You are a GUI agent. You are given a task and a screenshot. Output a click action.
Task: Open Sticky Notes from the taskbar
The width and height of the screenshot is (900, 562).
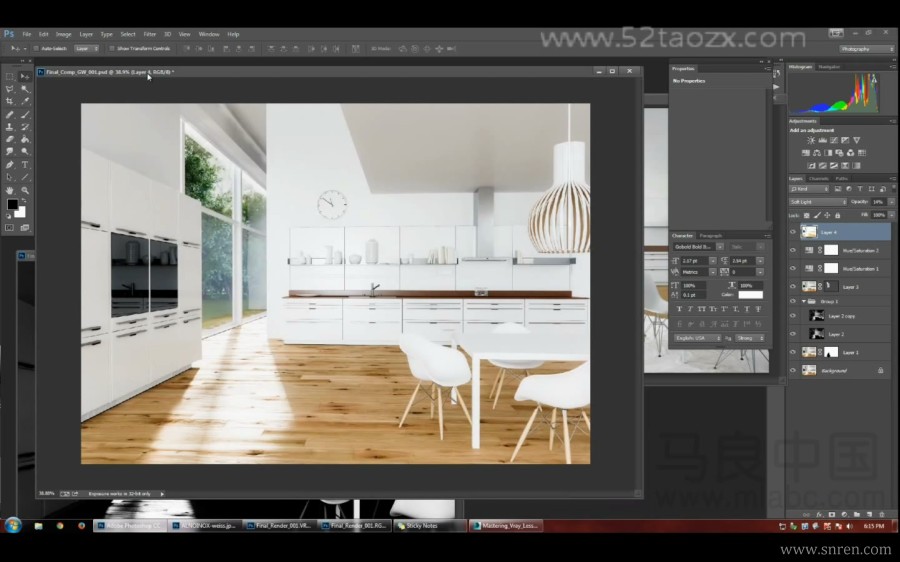[430, 525]
